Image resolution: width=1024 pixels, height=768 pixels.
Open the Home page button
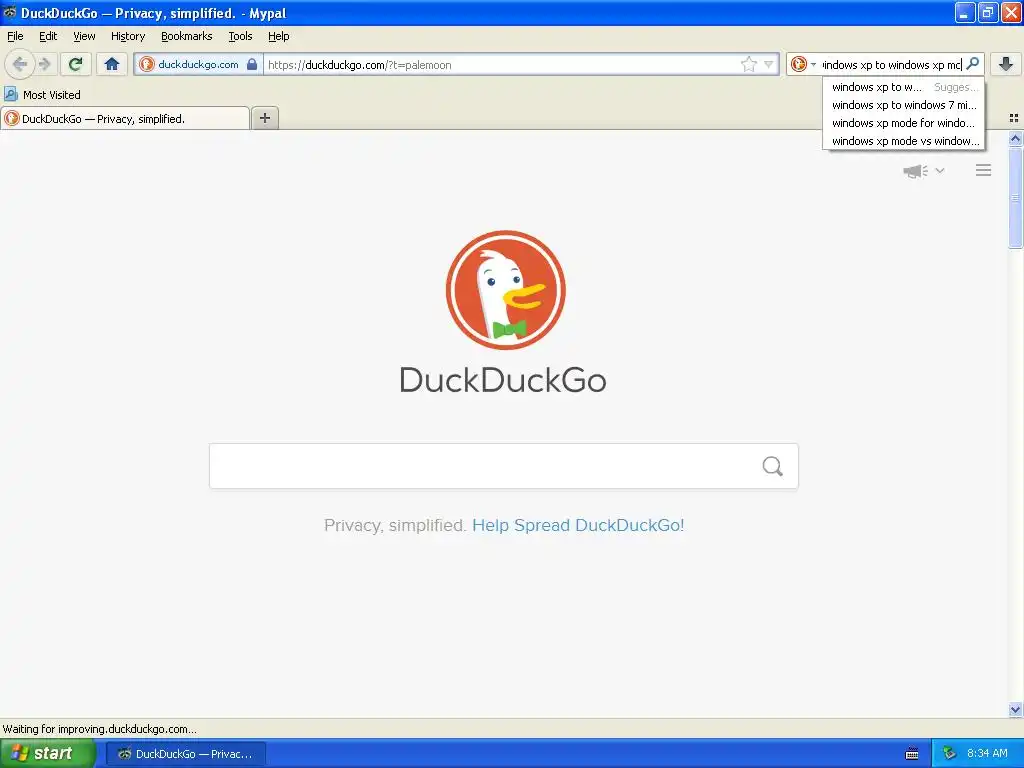coord(112,64)
